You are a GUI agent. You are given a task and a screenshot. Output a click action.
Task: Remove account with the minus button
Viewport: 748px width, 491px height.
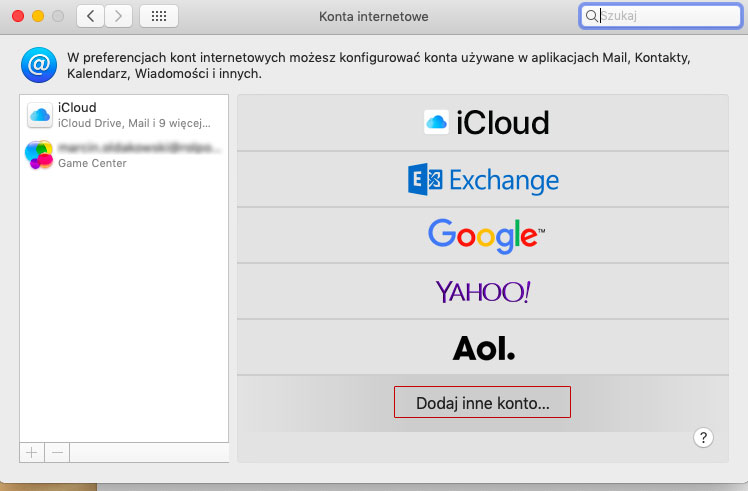57,452
